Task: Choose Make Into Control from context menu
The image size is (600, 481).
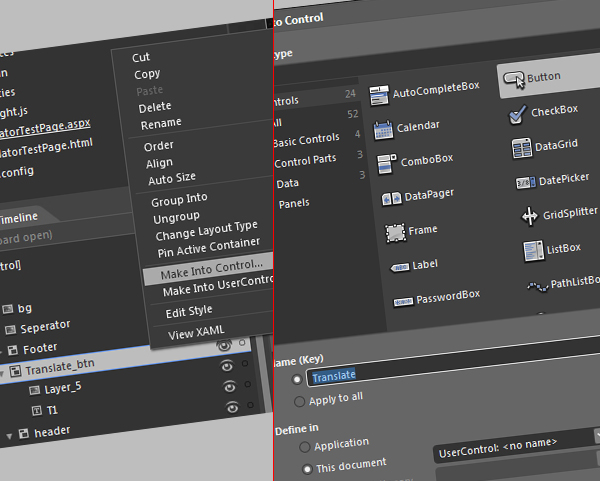Action: tap(209, 269)
